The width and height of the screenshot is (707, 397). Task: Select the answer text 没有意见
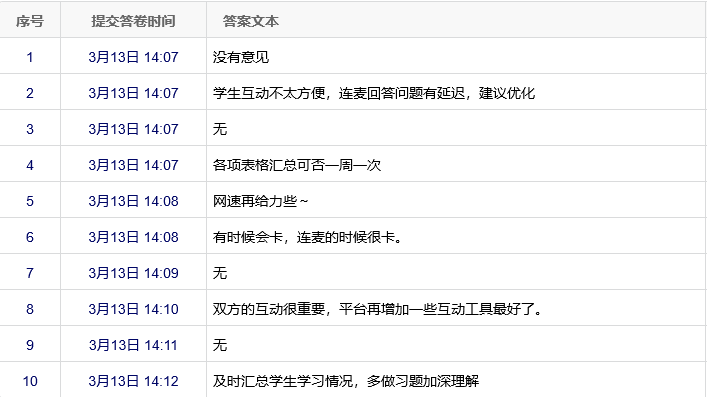point(241,57)
